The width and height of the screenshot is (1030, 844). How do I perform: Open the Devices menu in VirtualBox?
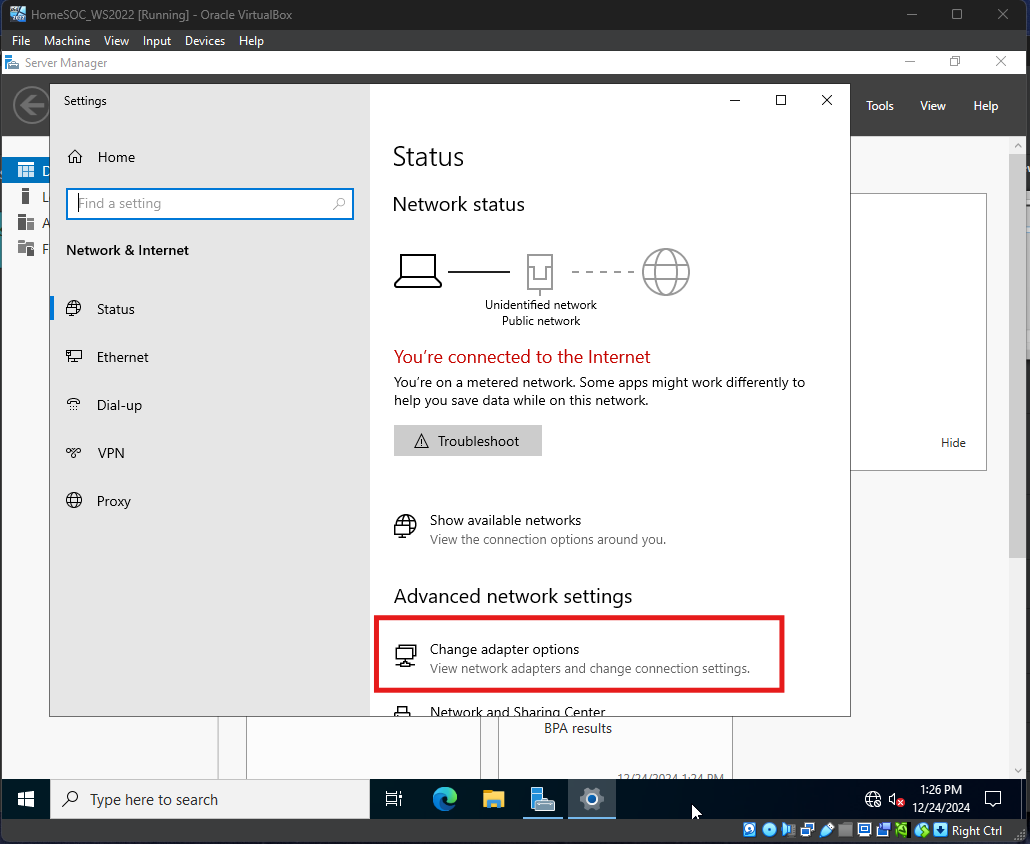click(x=205, y=41)
